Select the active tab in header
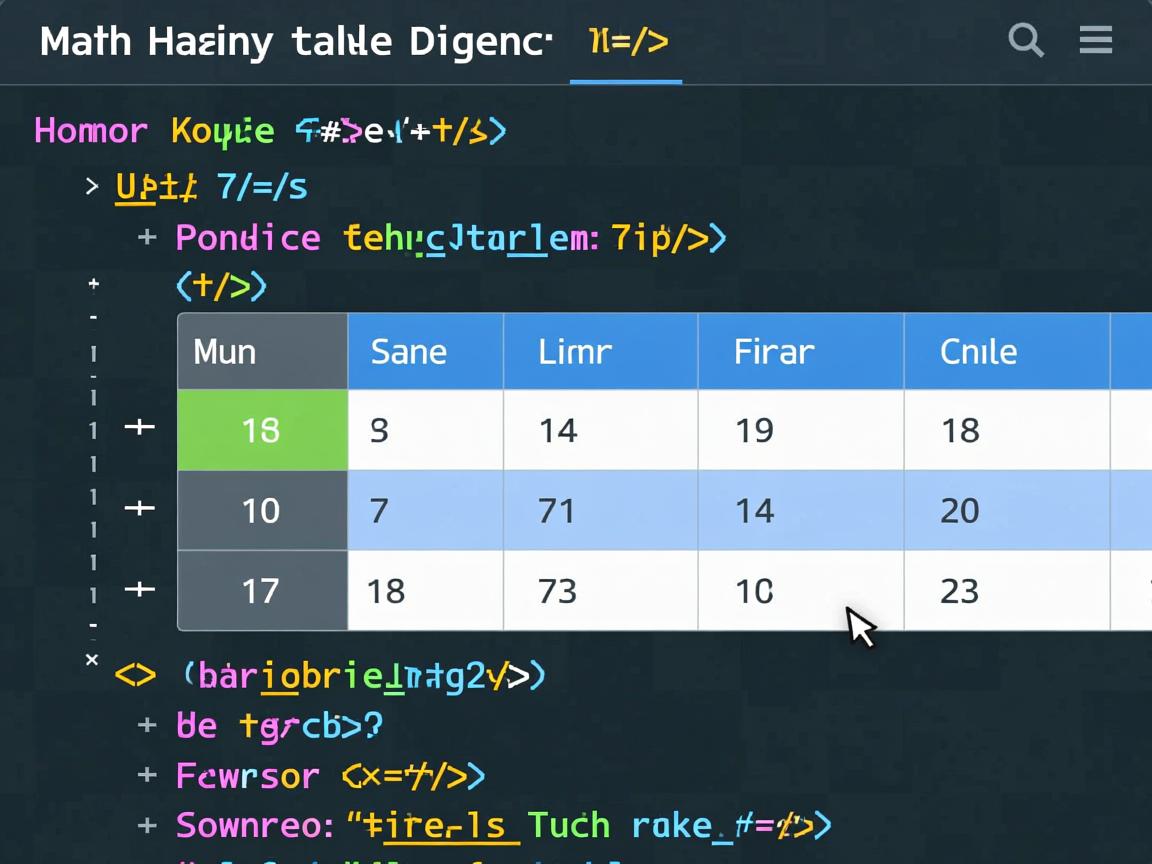The image size is (1152, 864). [627, 42]
